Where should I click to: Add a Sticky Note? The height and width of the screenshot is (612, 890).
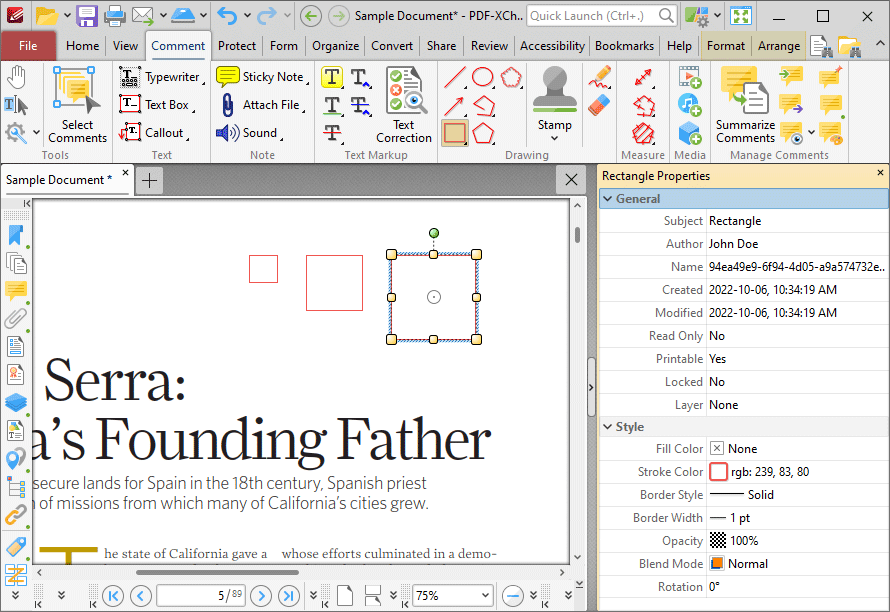(262, 77)
